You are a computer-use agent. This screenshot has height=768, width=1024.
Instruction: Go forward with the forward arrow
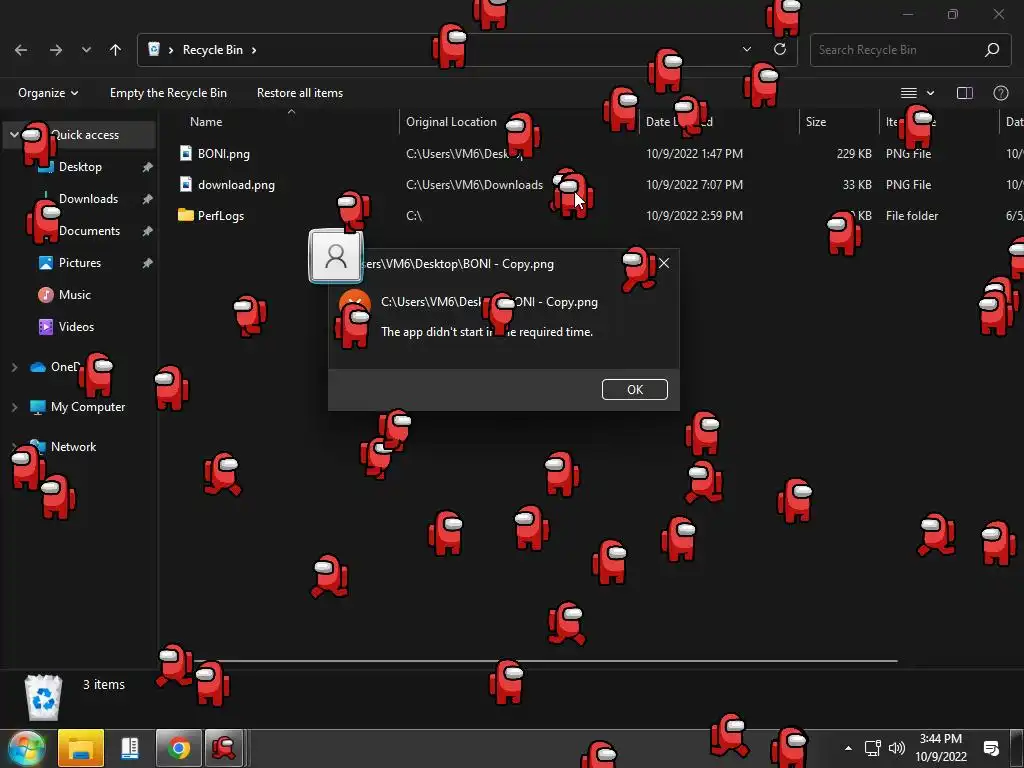tap(56, 50)
